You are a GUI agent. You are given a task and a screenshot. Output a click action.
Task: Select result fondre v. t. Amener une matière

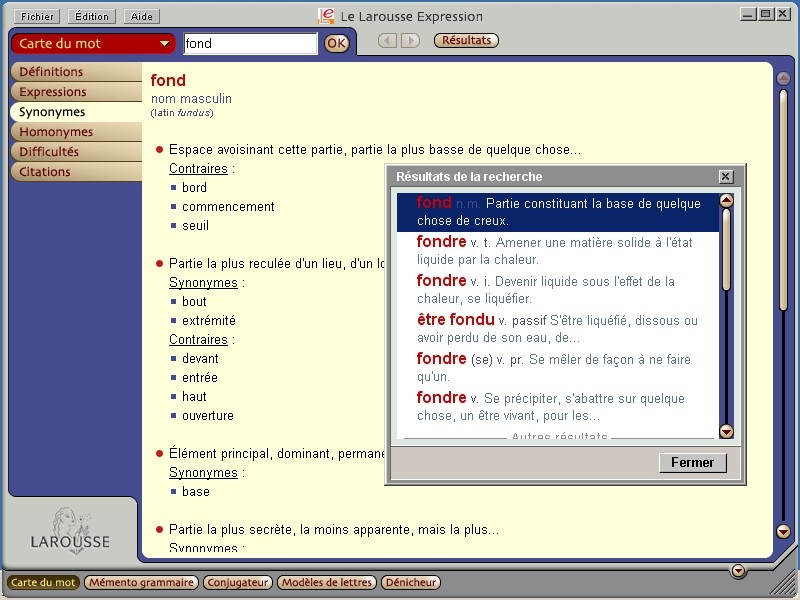(x=558, y=250)
